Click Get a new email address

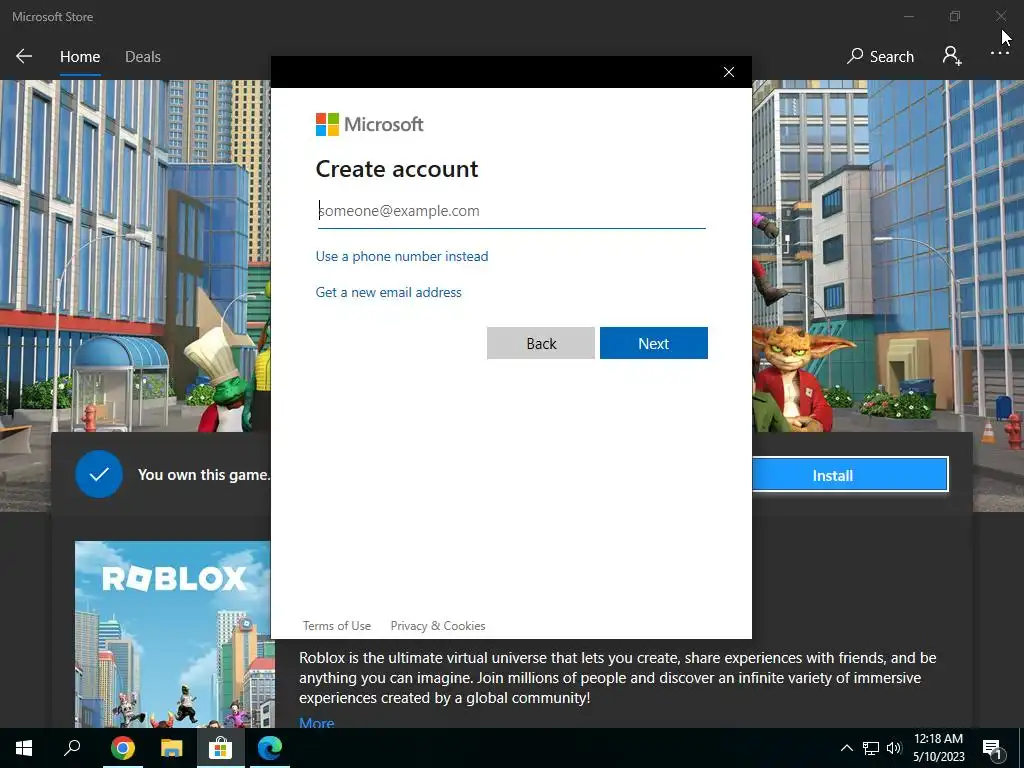389,292
